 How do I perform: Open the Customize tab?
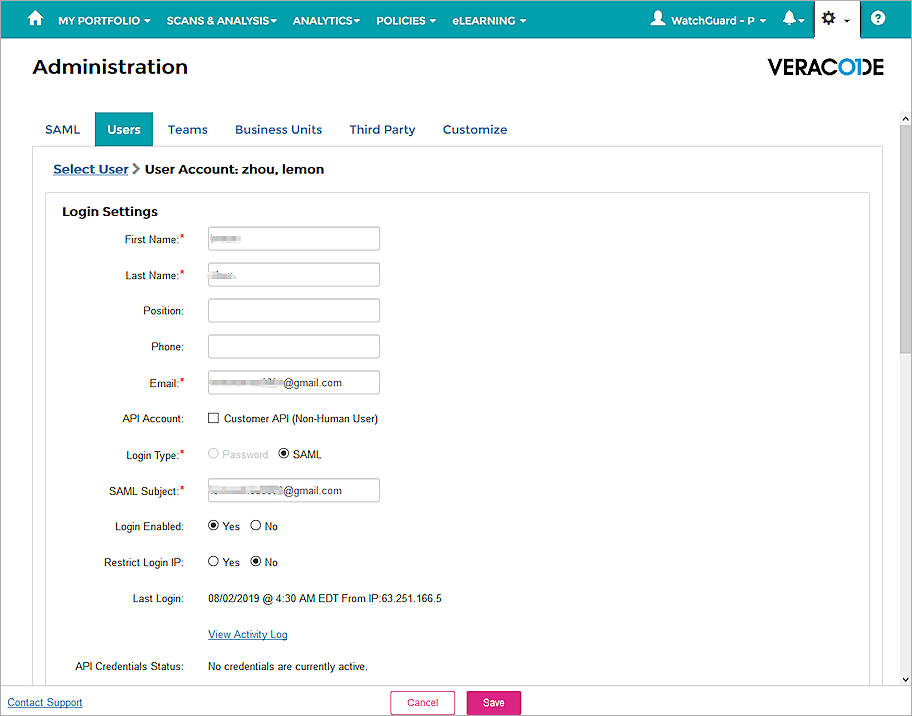point(475,129)
